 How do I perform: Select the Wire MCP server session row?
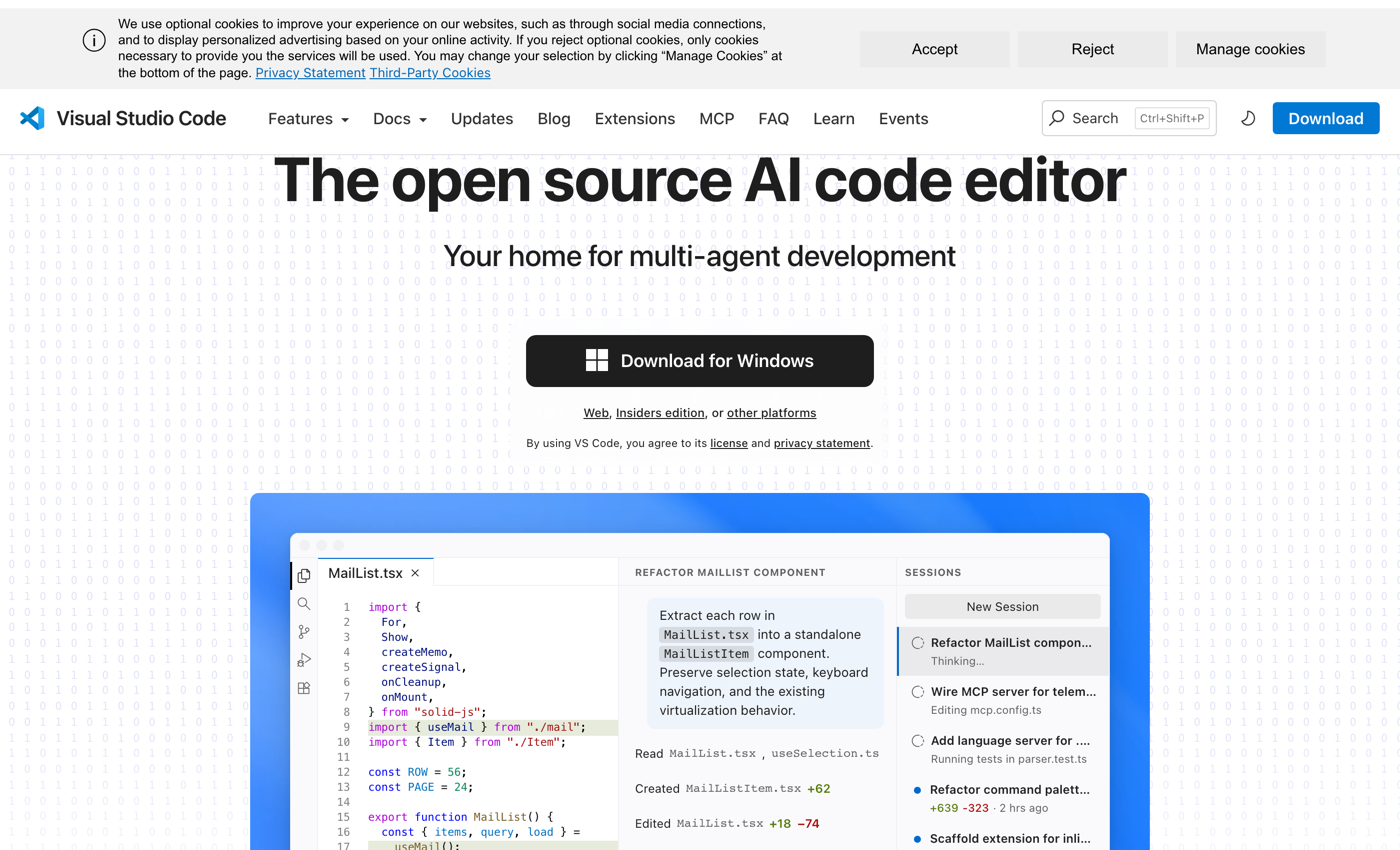(x=1003, y=700)
